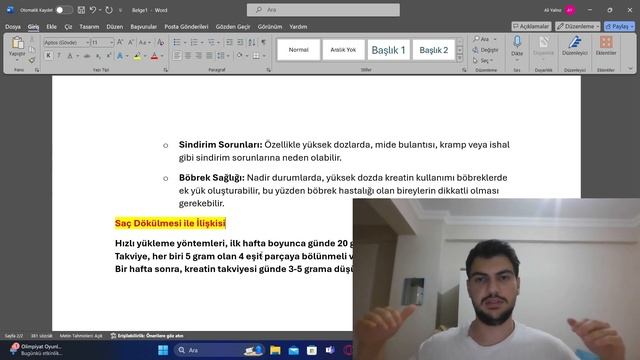Click the bullet list icon
The image size is (640, 360).
177,42
